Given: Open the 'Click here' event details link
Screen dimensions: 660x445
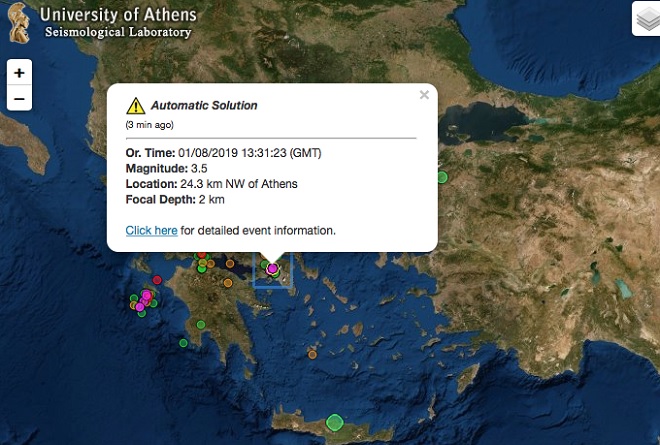Looking at the screenshot, I should (151, 231).
